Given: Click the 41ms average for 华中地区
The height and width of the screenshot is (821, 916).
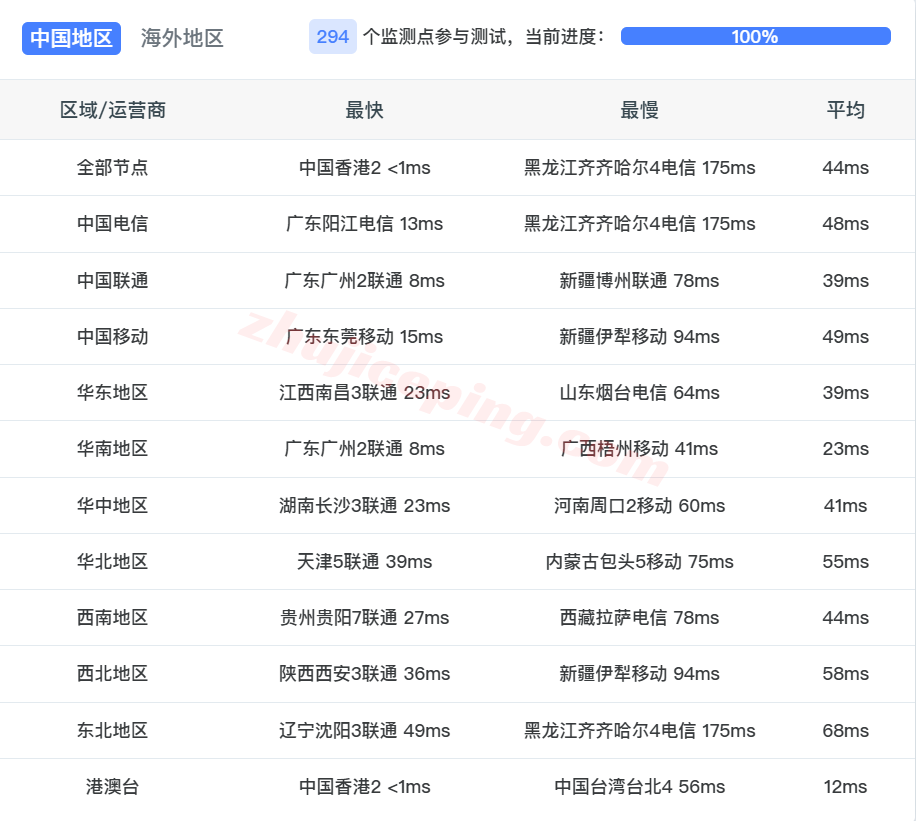Looking at the screenshot, I should click(x=845, y=505).
